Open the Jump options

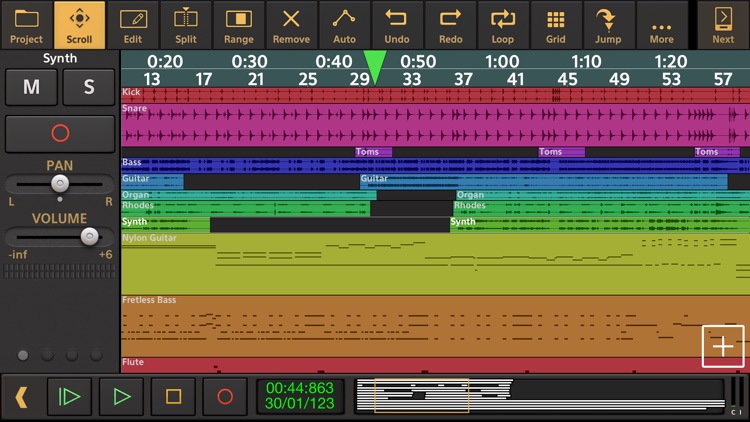pos(608,25)
